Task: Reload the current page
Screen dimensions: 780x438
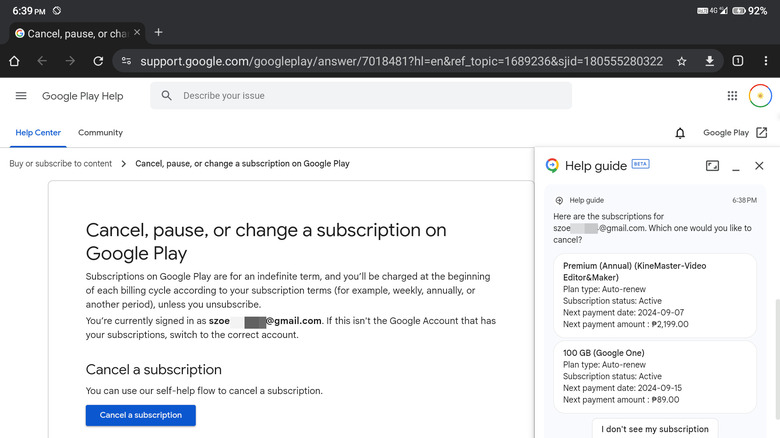Action: pyautogui.click(x=98, y=61)
